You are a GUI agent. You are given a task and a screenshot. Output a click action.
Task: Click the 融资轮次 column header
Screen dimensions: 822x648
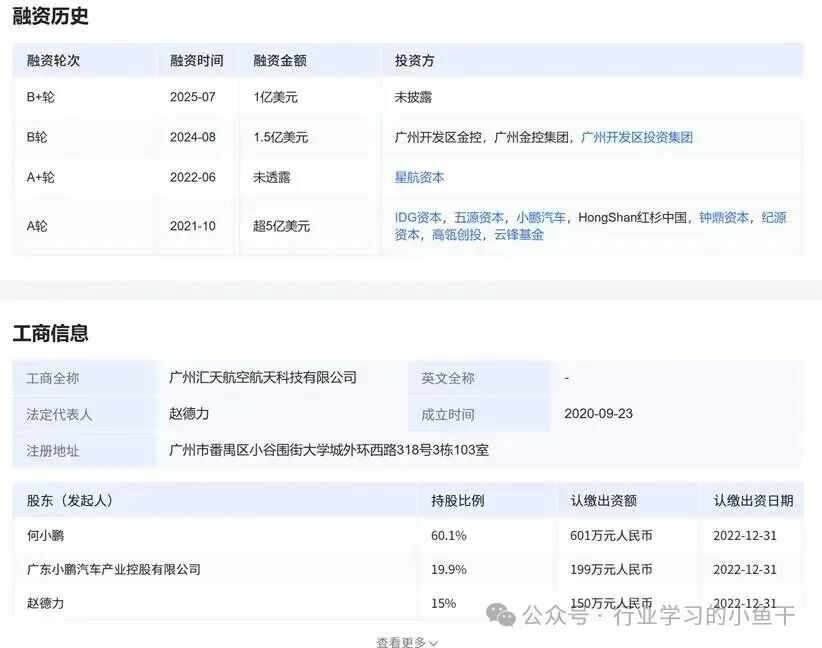click(x=53, y=60)
